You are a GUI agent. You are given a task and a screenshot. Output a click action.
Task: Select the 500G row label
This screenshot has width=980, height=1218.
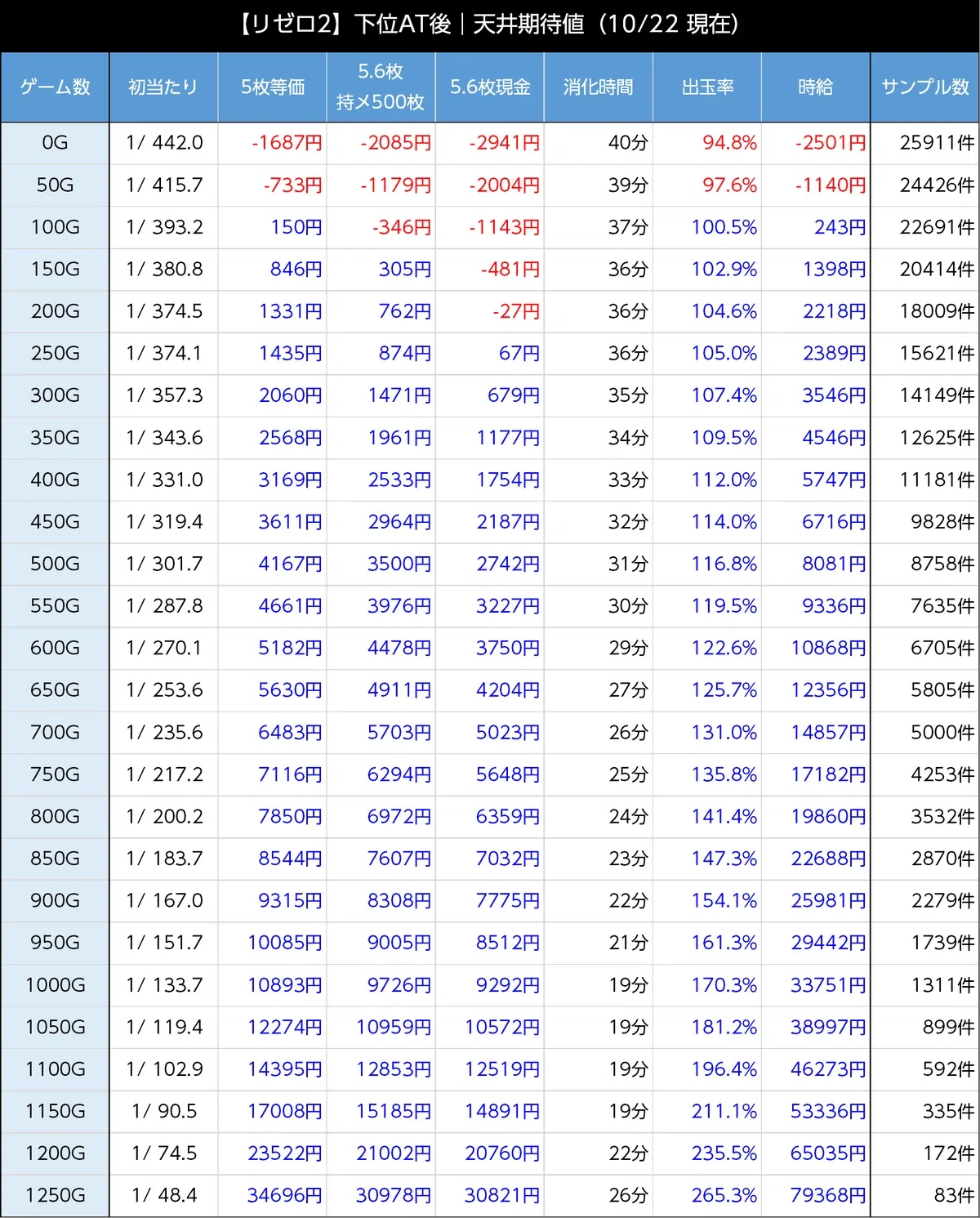(55, 564)
